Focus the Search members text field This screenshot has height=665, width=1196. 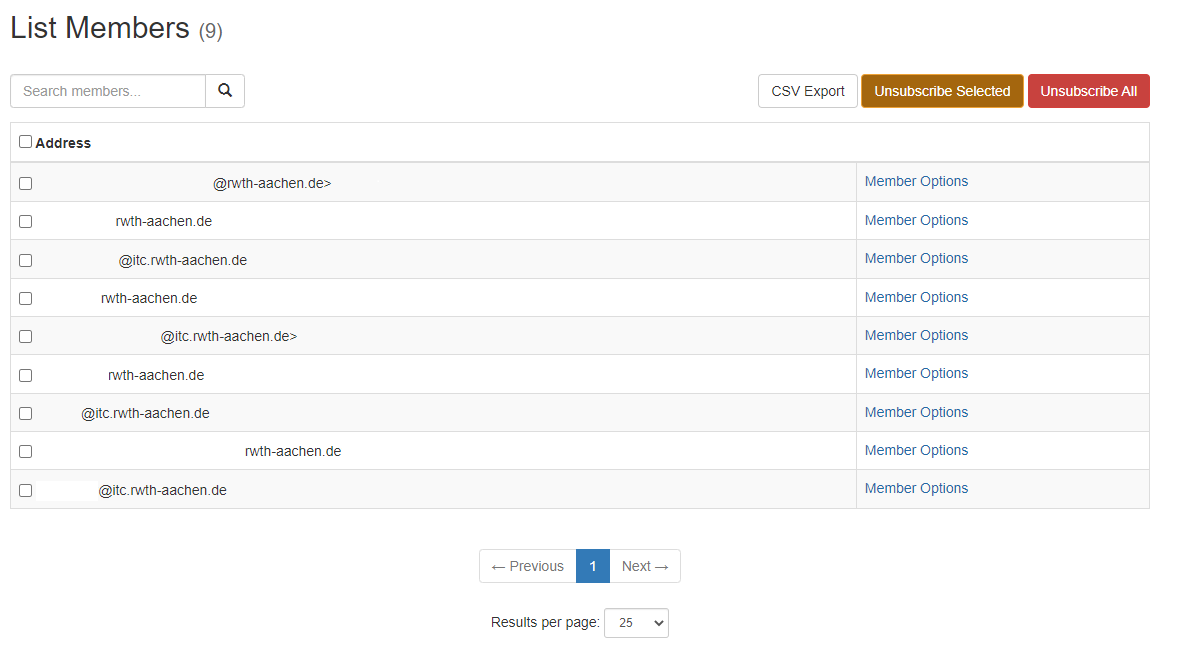(108, 91)
